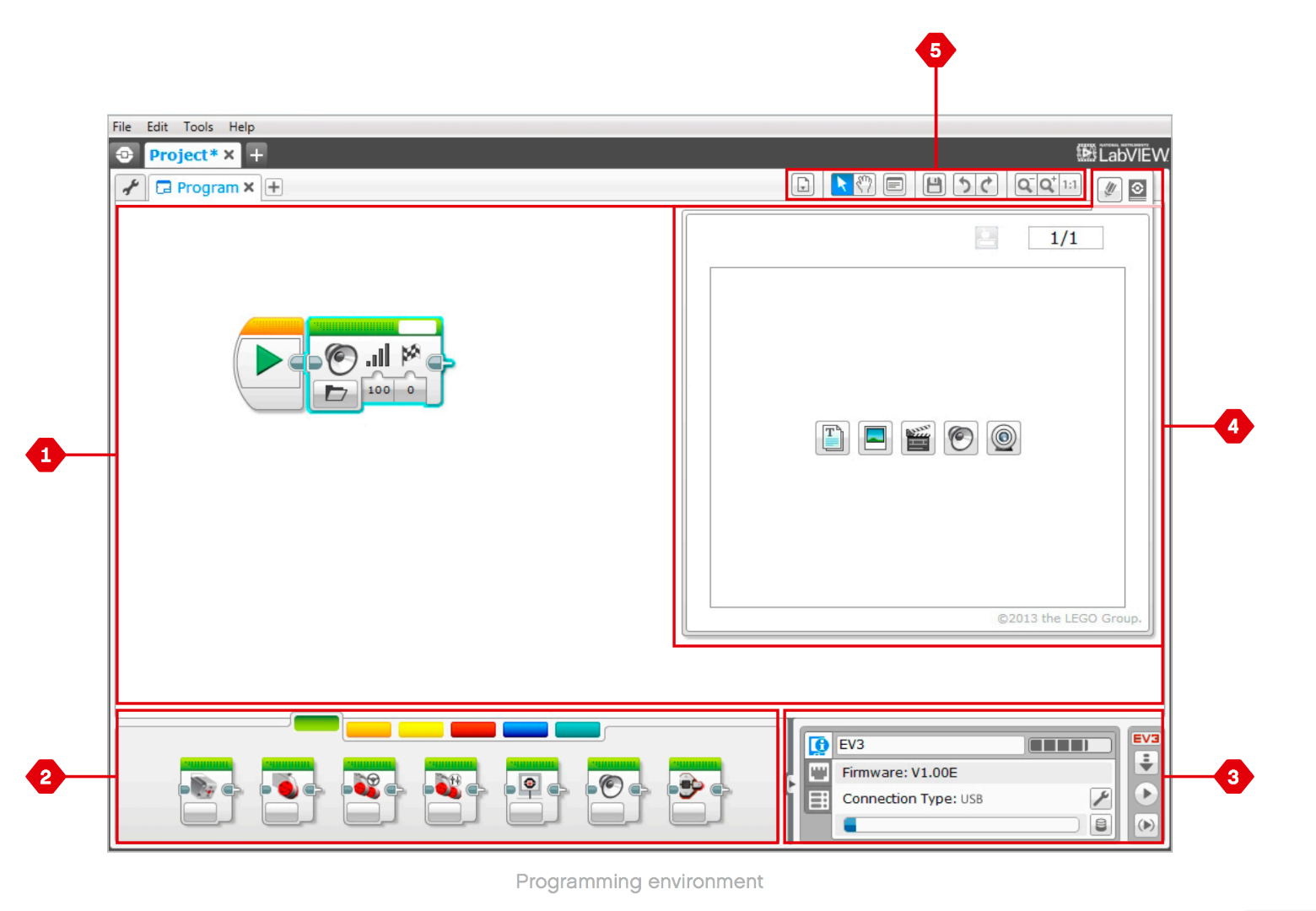
Task: Activate the Comment tool
Action: tap(893, 185)
